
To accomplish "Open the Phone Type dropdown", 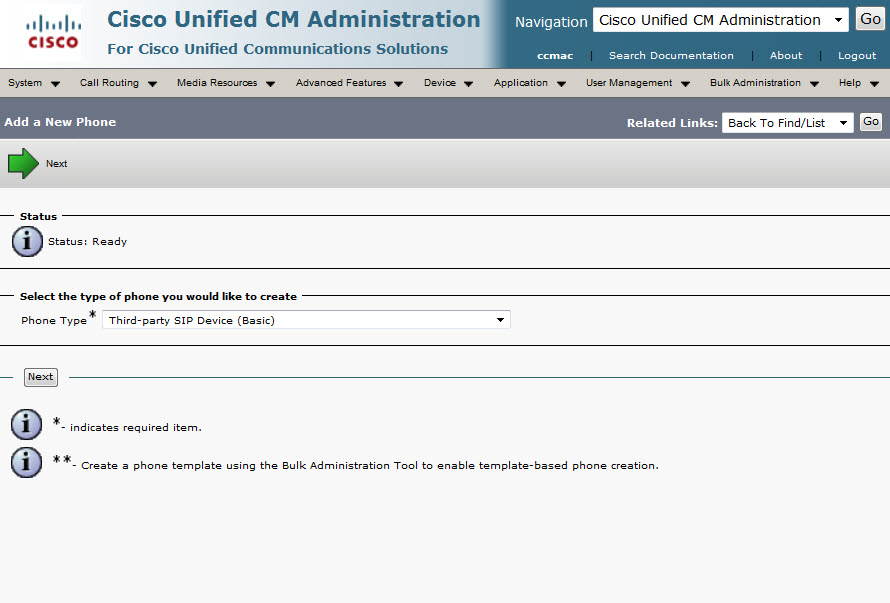I will pos(306,320).
